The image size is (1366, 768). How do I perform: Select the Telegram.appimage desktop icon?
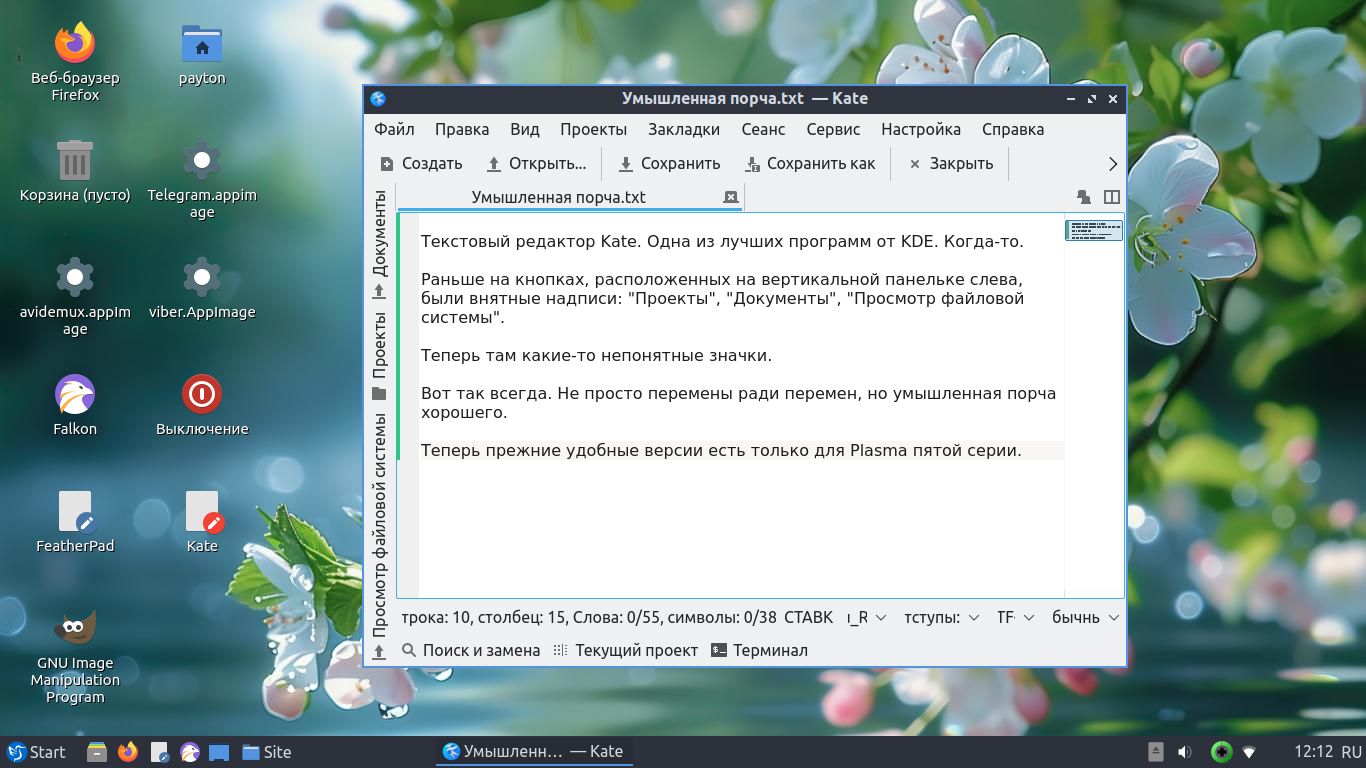(202, 179)
